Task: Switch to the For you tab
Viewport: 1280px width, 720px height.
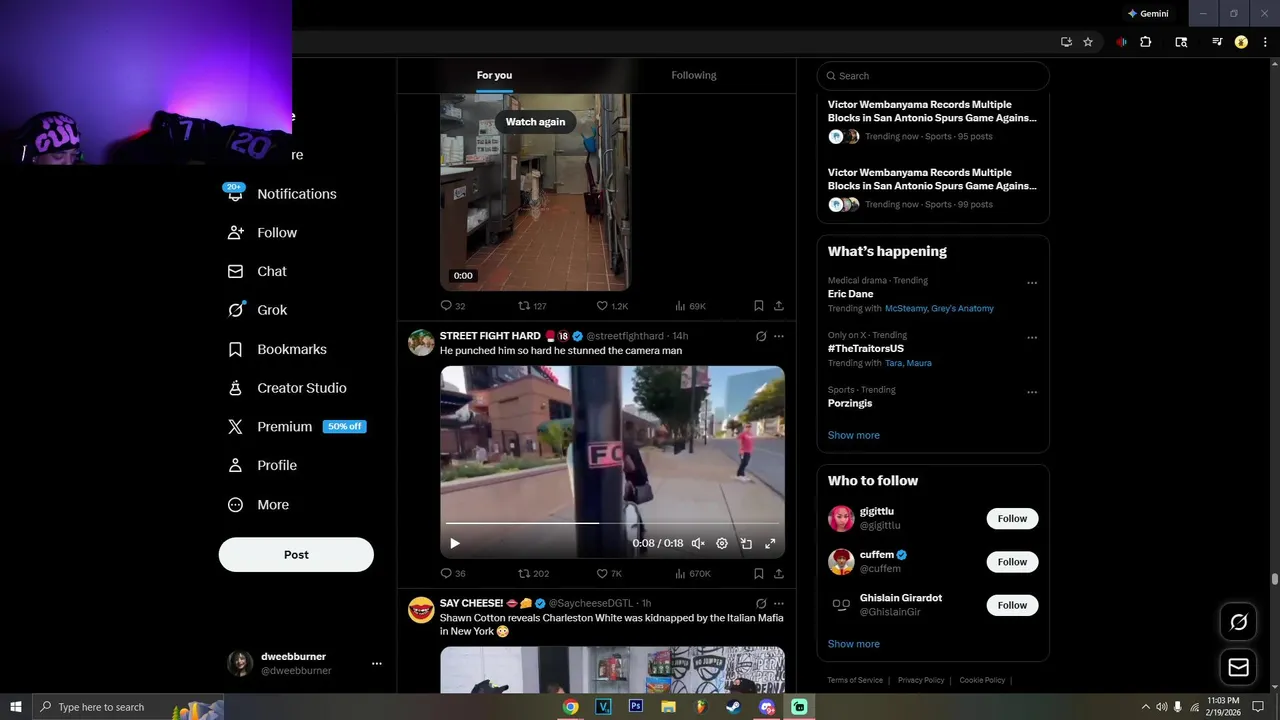Action: (494, 75)
